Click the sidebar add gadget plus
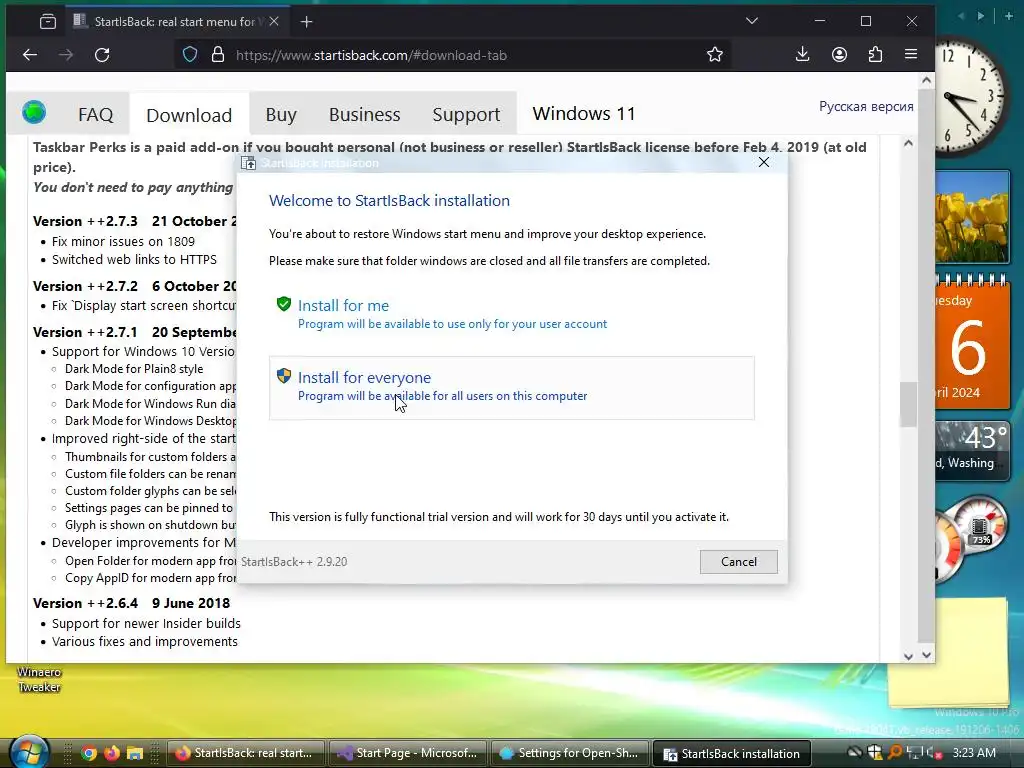1024x768 pixels. [1008, 16]
